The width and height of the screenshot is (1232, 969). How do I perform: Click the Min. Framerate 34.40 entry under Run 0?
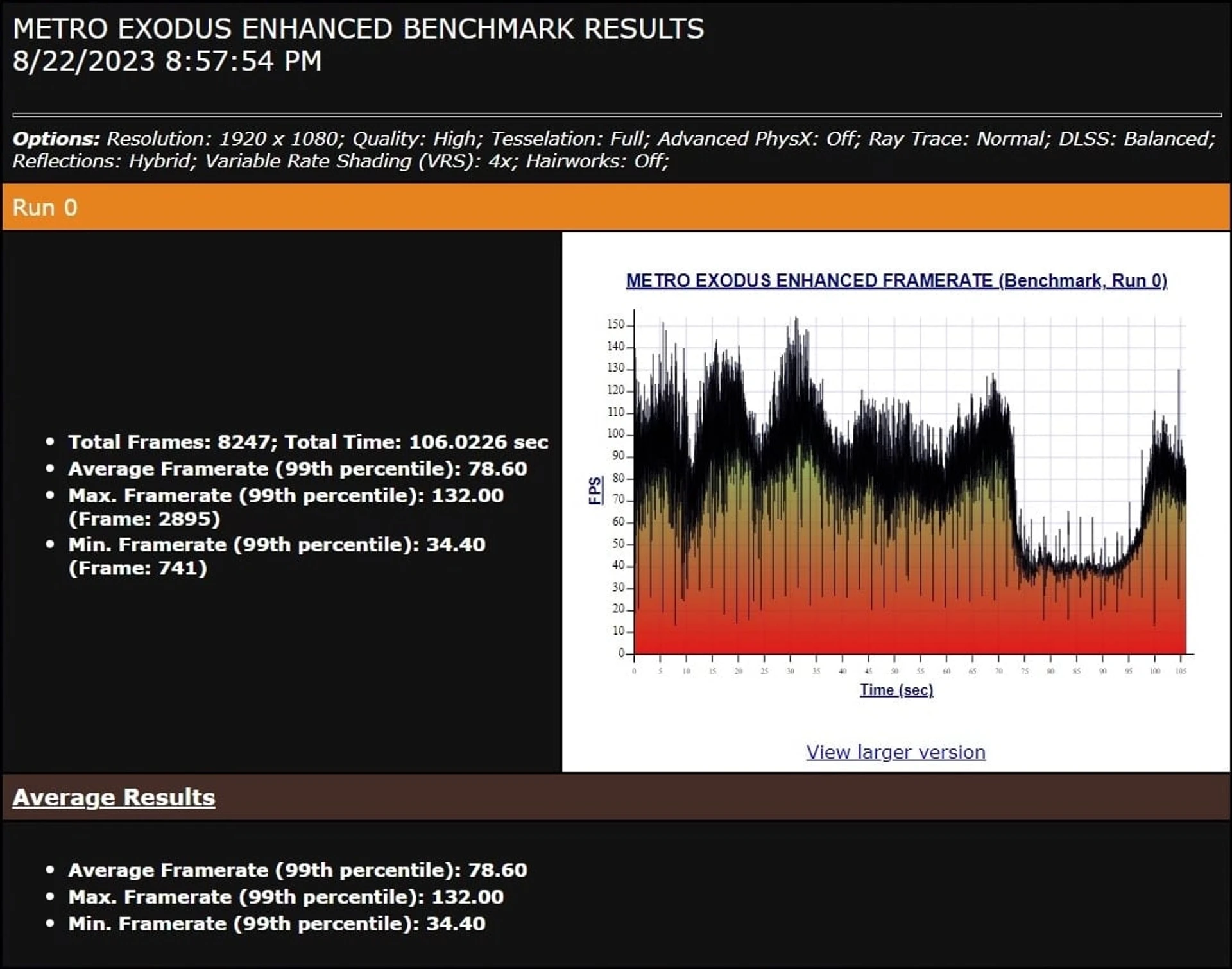(x=277, y=556)
